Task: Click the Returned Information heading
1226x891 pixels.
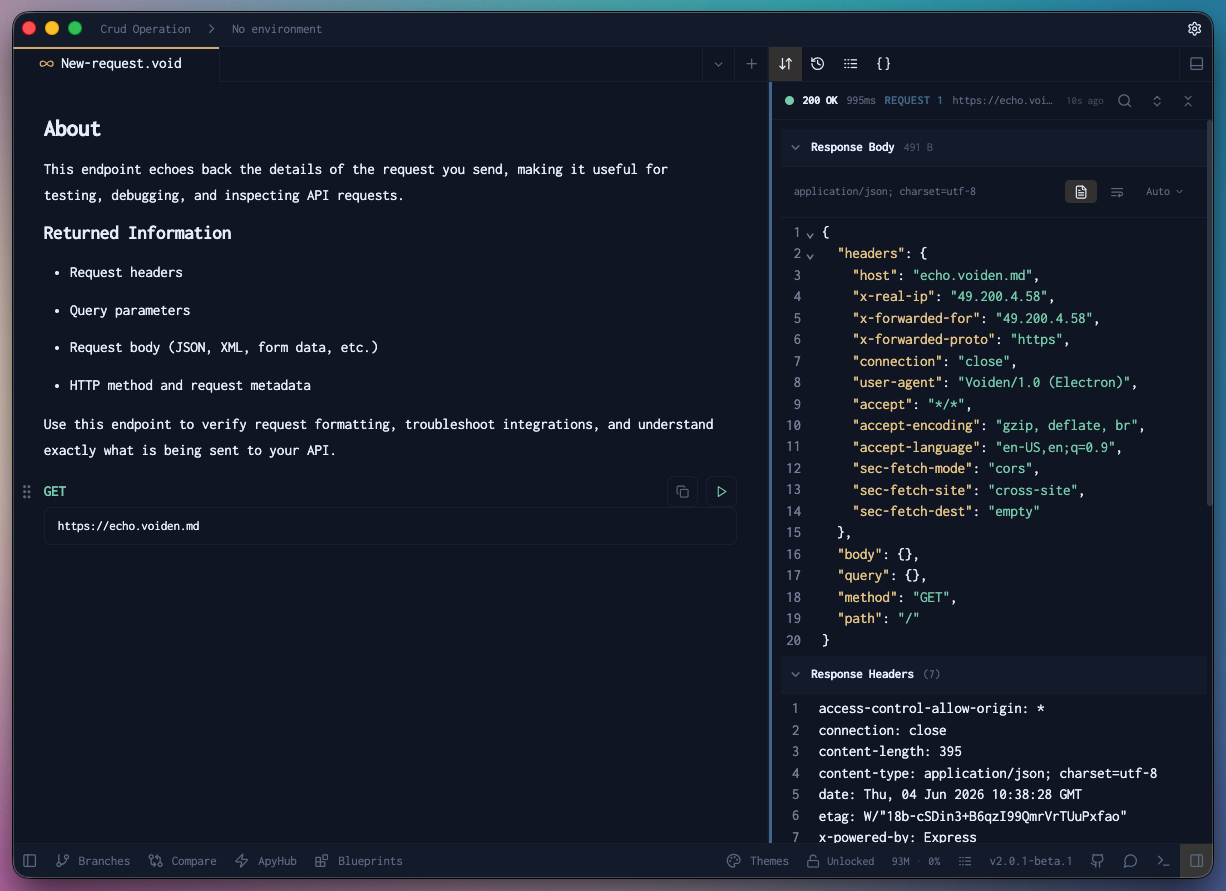Action: tap(137, 233)
